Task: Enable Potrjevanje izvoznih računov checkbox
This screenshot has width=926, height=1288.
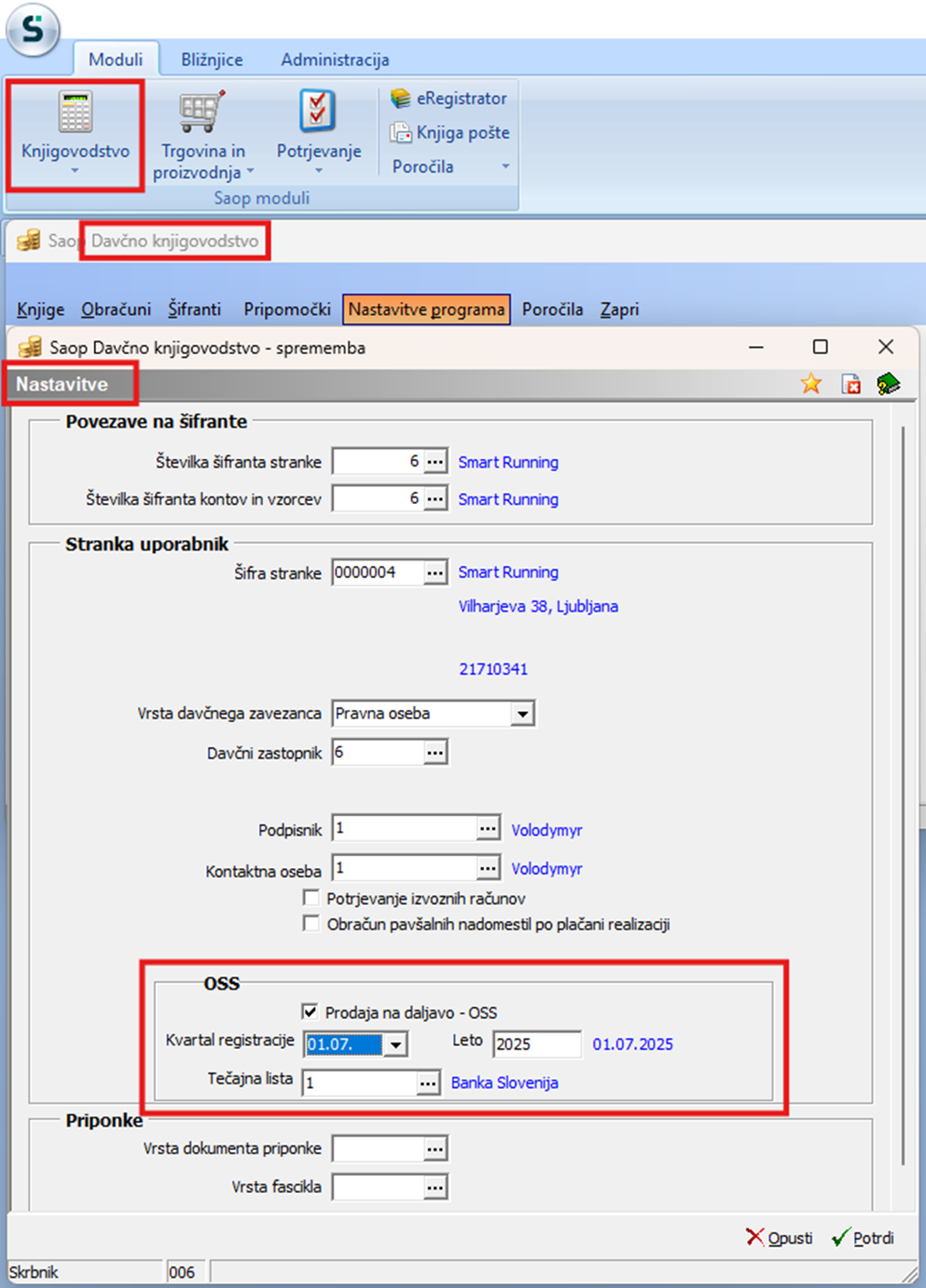Action: [311, 898]
